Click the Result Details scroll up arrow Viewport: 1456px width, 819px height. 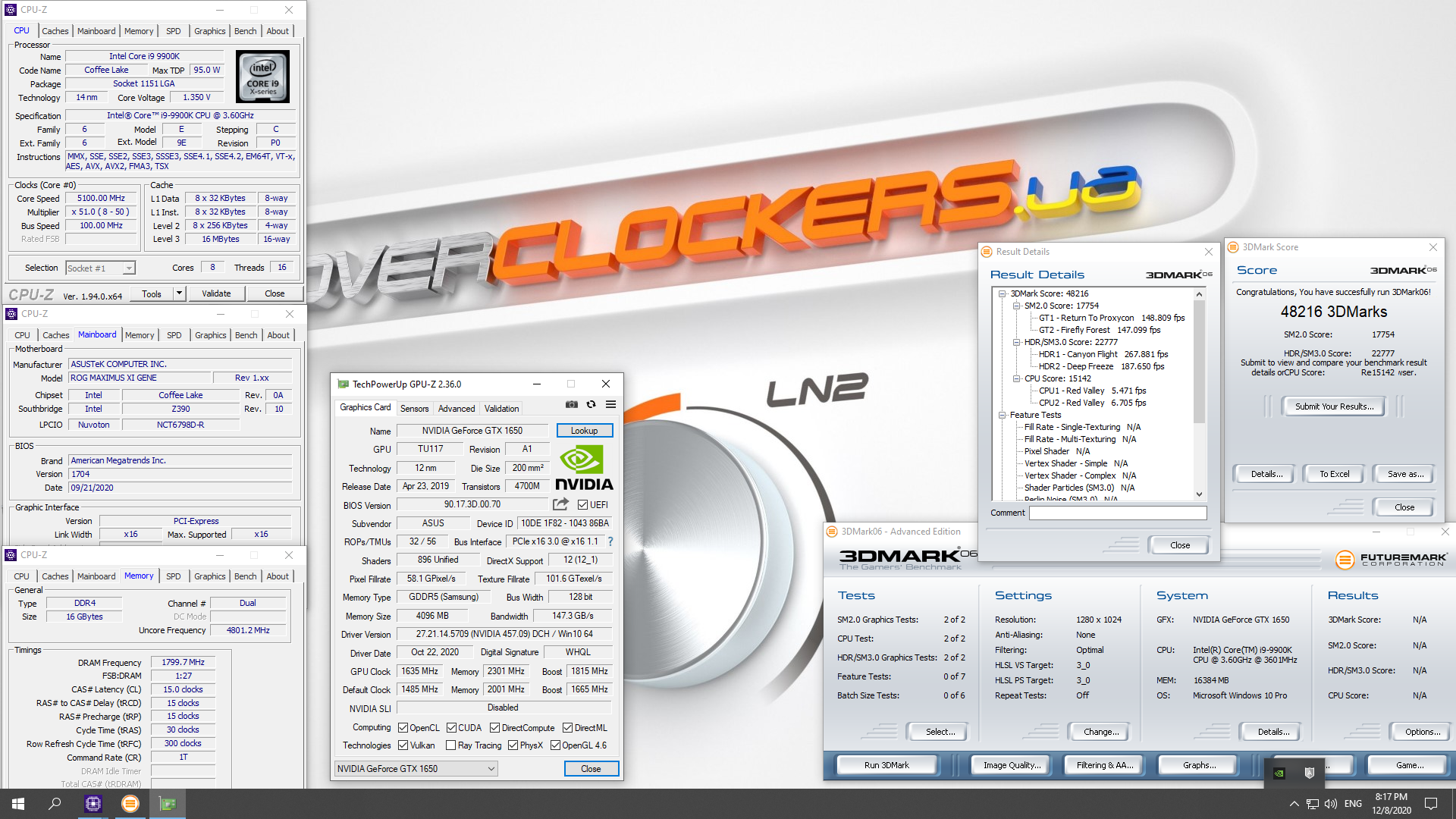pyautogui.click(x=1199, y=294)
